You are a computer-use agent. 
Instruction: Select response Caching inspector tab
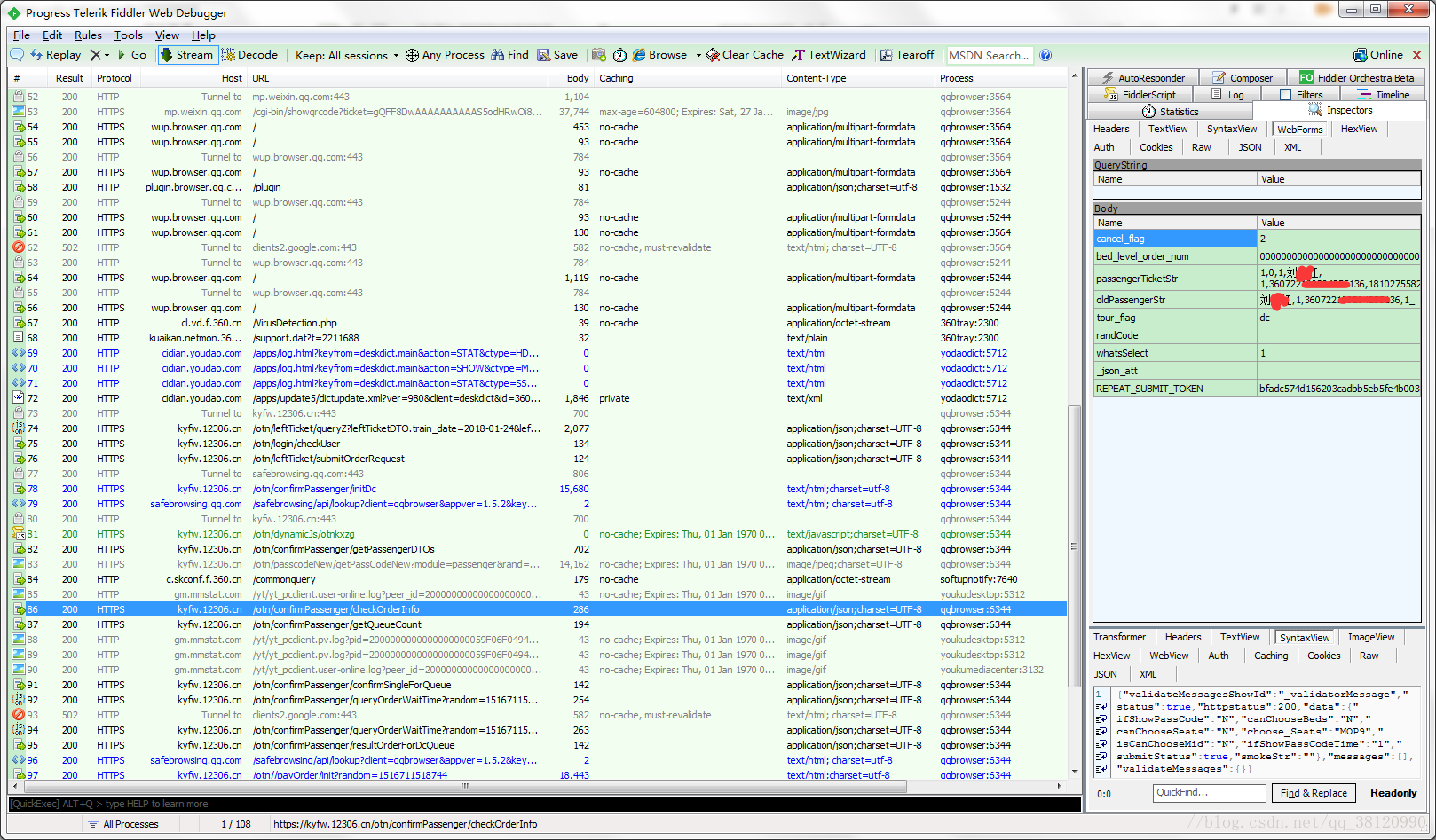pyautogui.click(x=1271, y=656)
